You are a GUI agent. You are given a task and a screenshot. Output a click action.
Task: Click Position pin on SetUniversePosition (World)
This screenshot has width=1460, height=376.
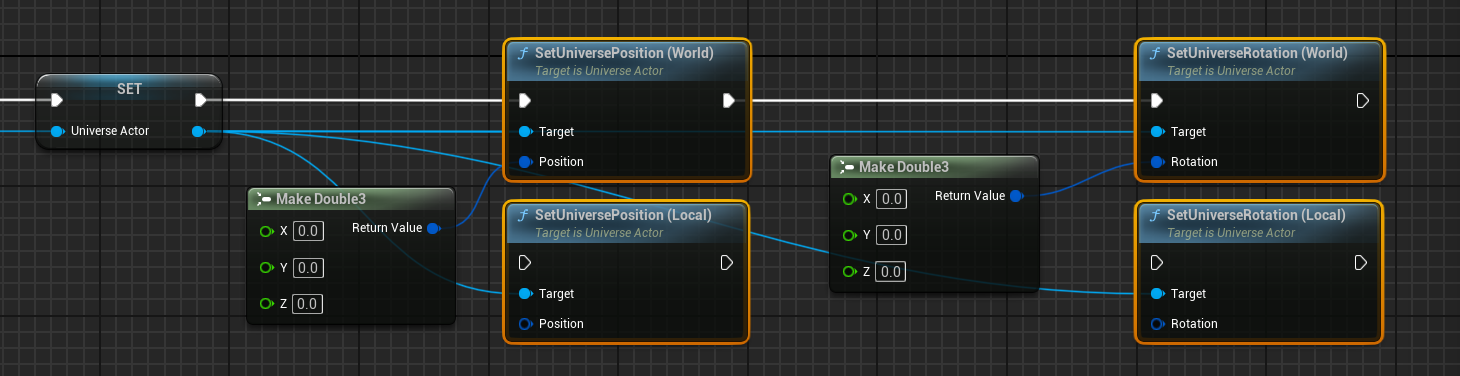click(525, 161)
